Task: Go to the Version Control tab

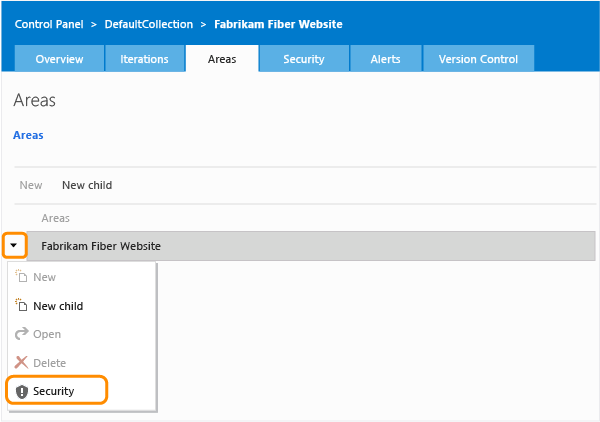Action: click(478, 59)
